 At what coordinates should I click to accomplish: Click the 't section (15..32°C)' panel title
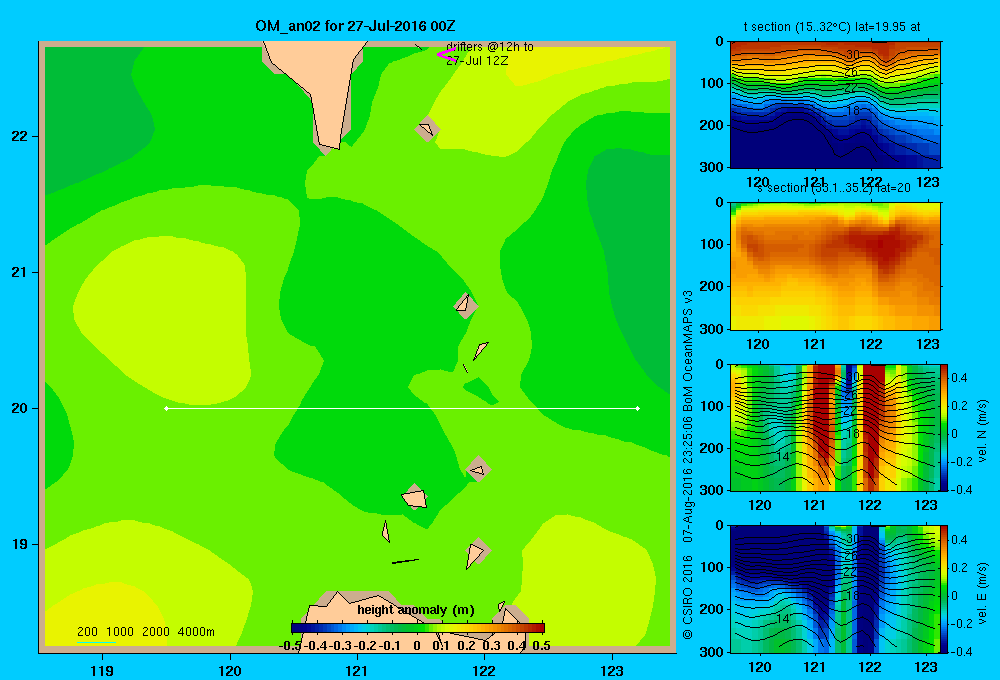tap(832, 27)
